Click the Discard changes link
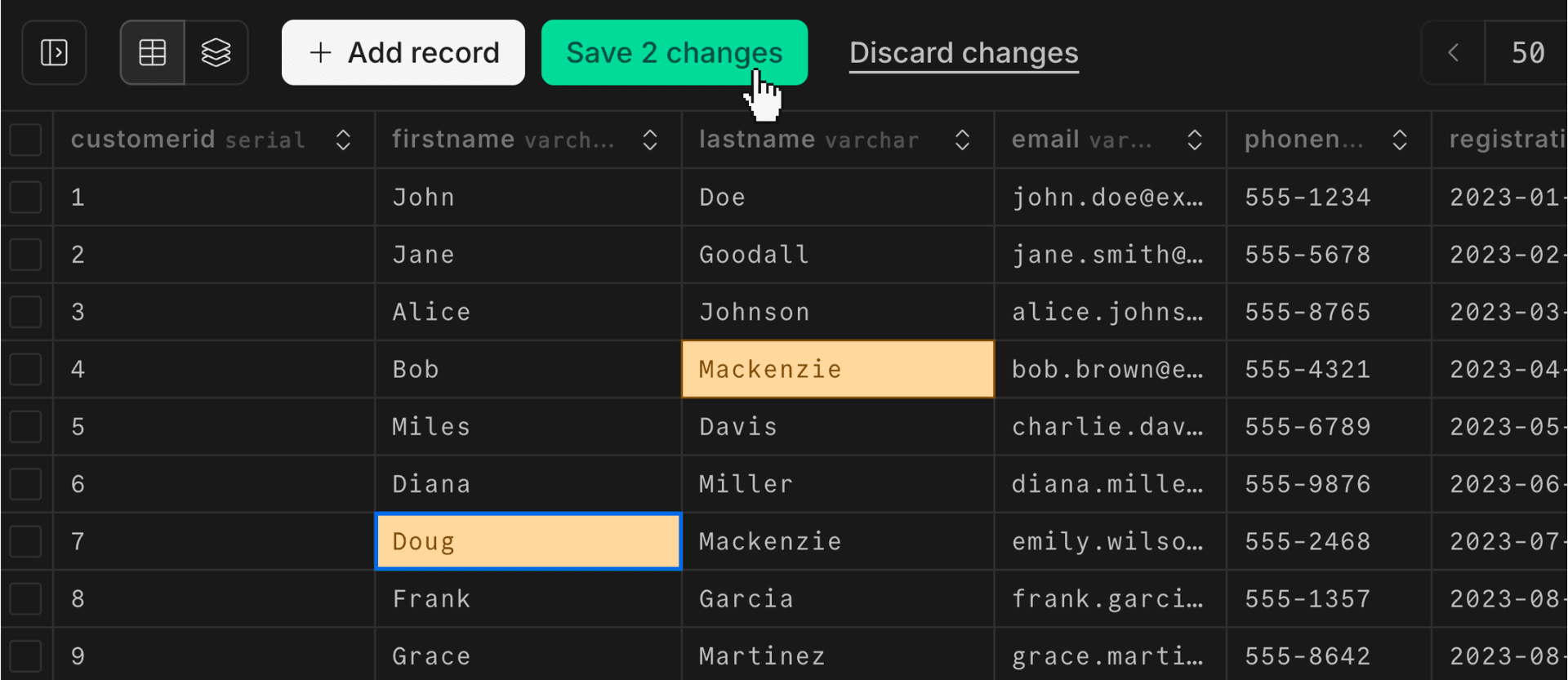The width and height of the screenshot is (1568, 680). click(964, 52)
